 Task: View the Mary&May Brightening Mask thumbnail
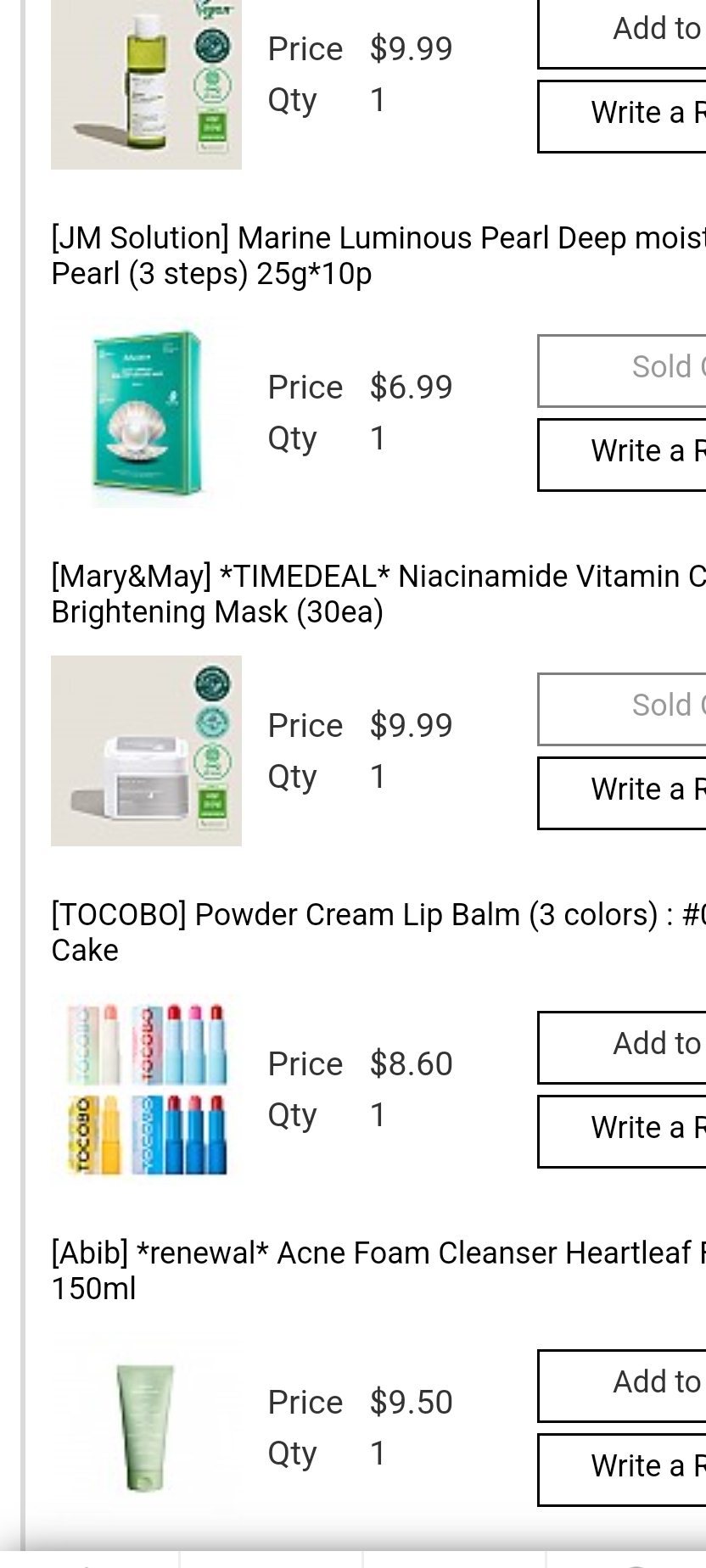coord(146,751)
